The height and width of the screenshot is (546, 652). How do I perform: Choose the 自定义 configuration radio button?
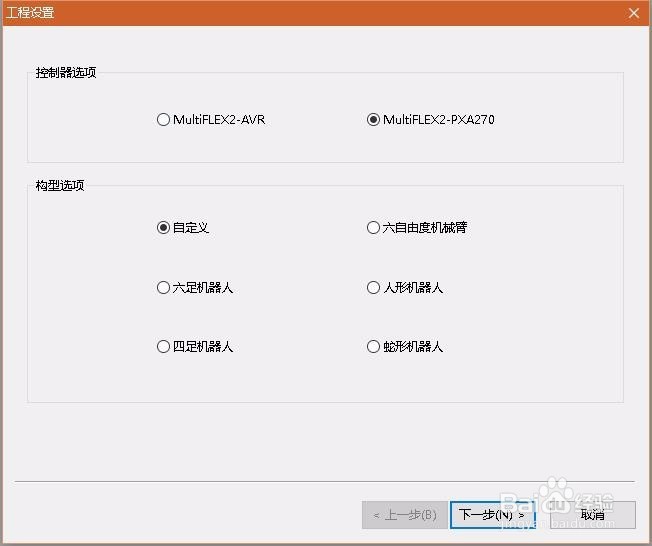(183, 227)
